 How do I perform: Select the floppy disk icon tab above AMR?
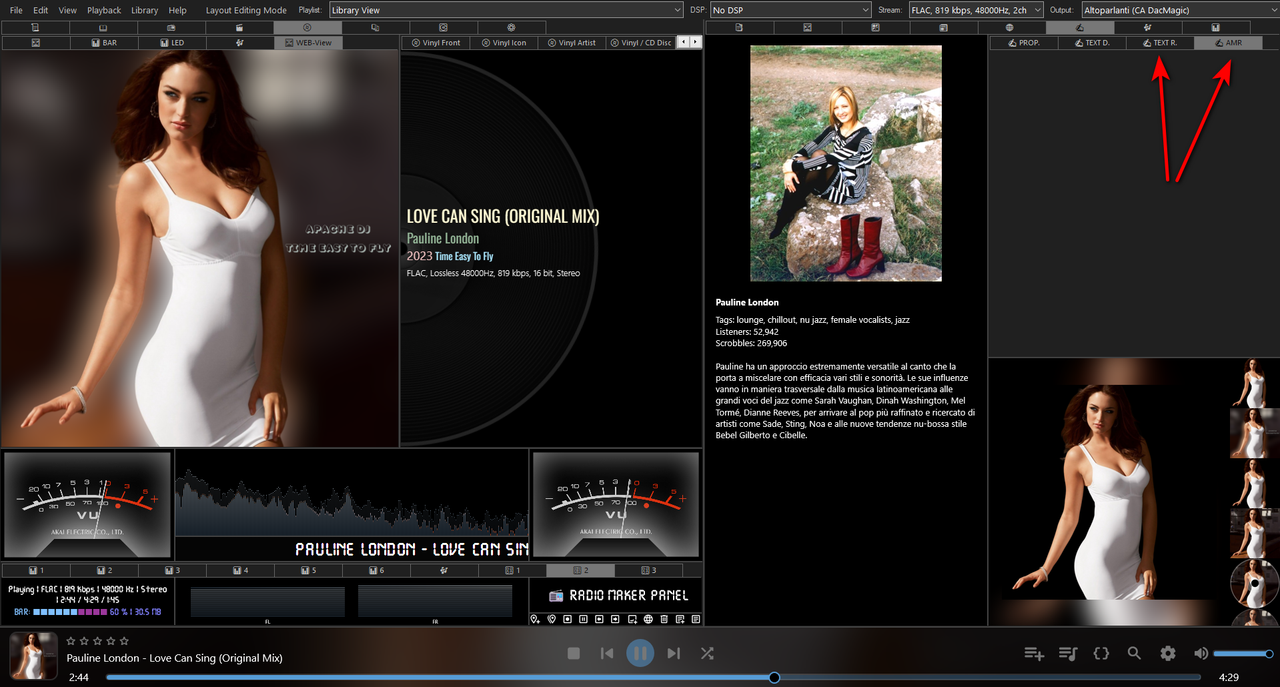point(1215,27)
